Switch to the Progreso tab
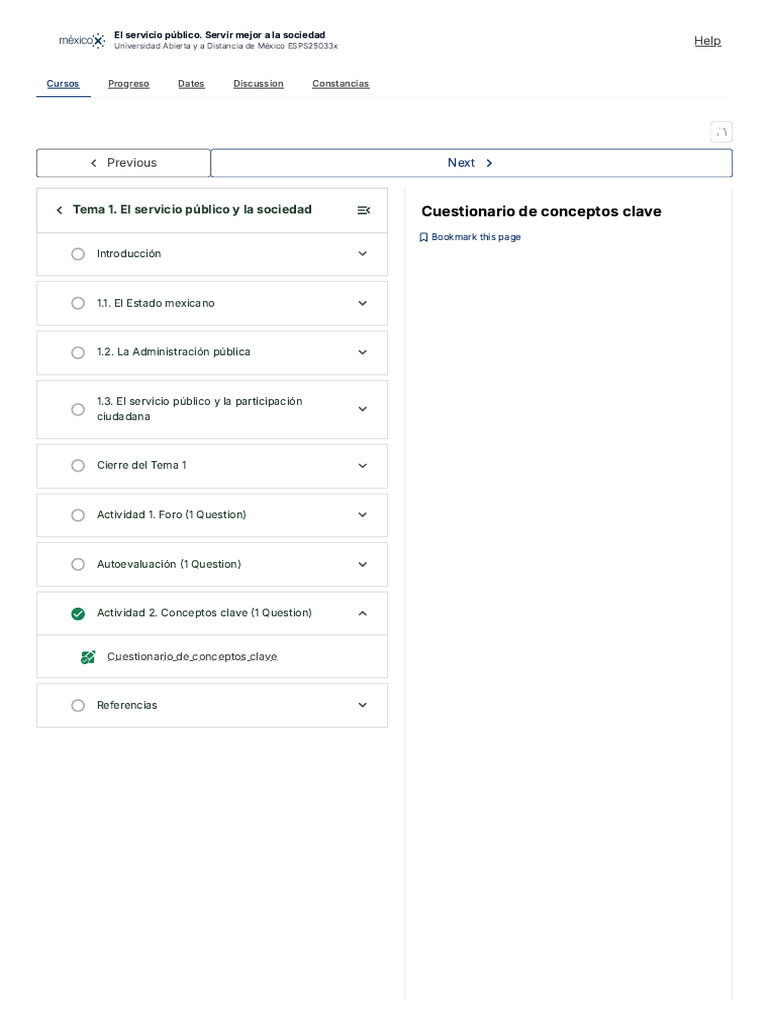 coord(128,84)
